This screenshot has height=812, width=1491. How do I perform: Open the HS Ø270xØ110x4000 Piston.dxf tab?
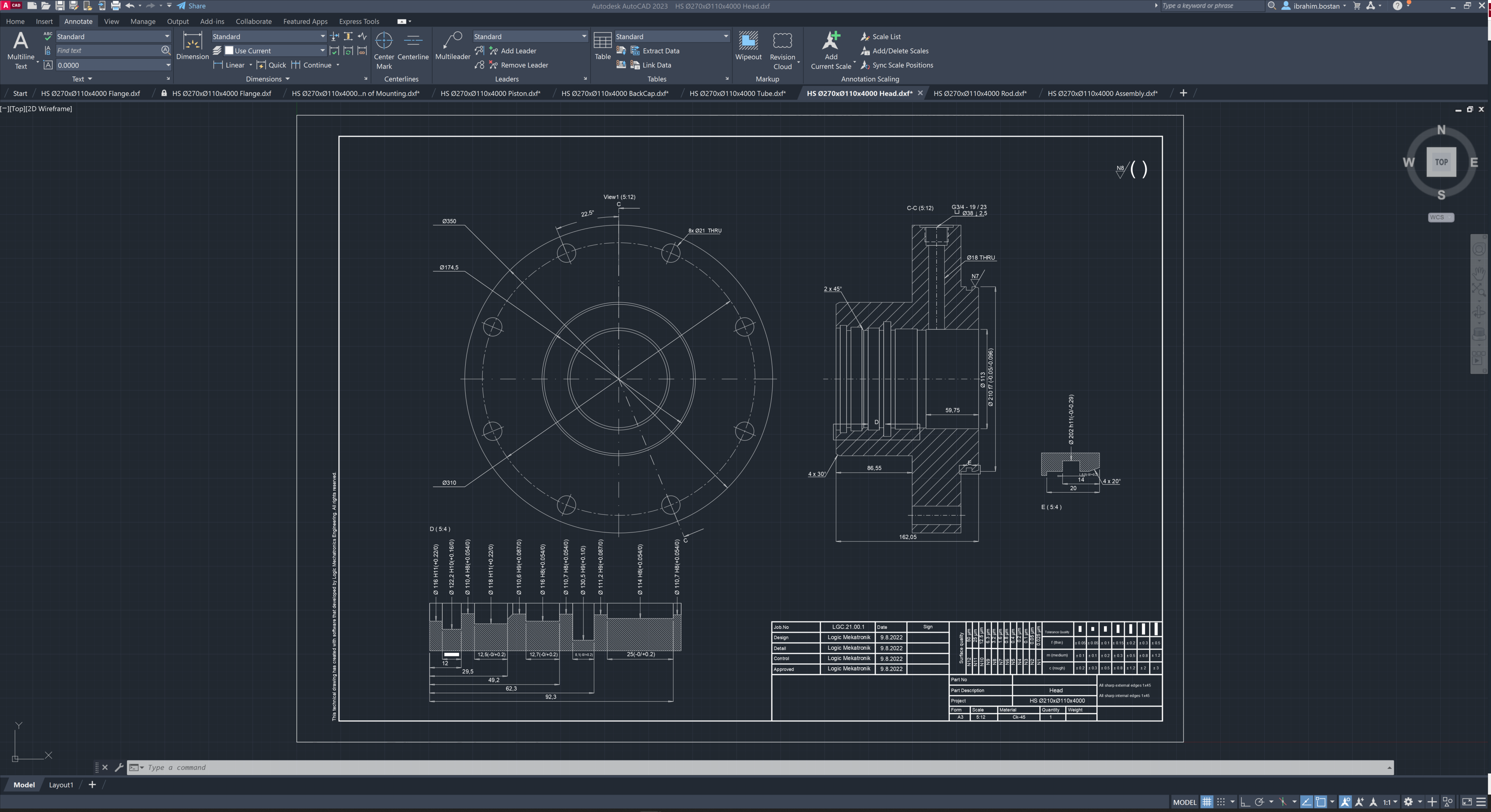(490, 93)
